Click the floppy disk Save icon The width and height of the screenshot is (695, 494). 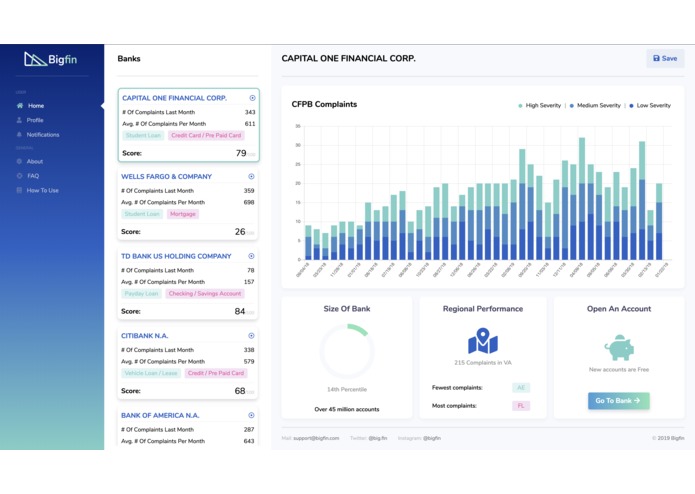(x=656, y=58)
